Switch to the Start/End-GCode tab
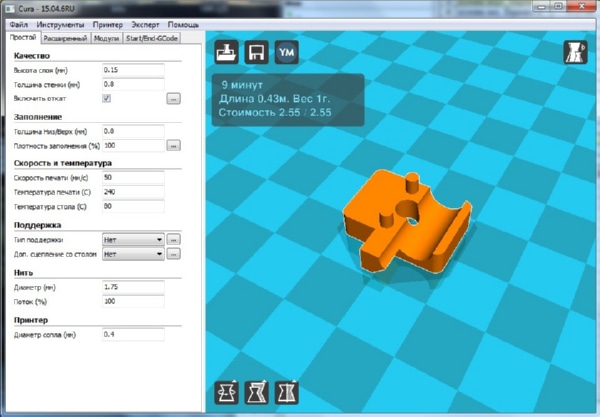Screen dimensions: 600x417 pos(152,38)
